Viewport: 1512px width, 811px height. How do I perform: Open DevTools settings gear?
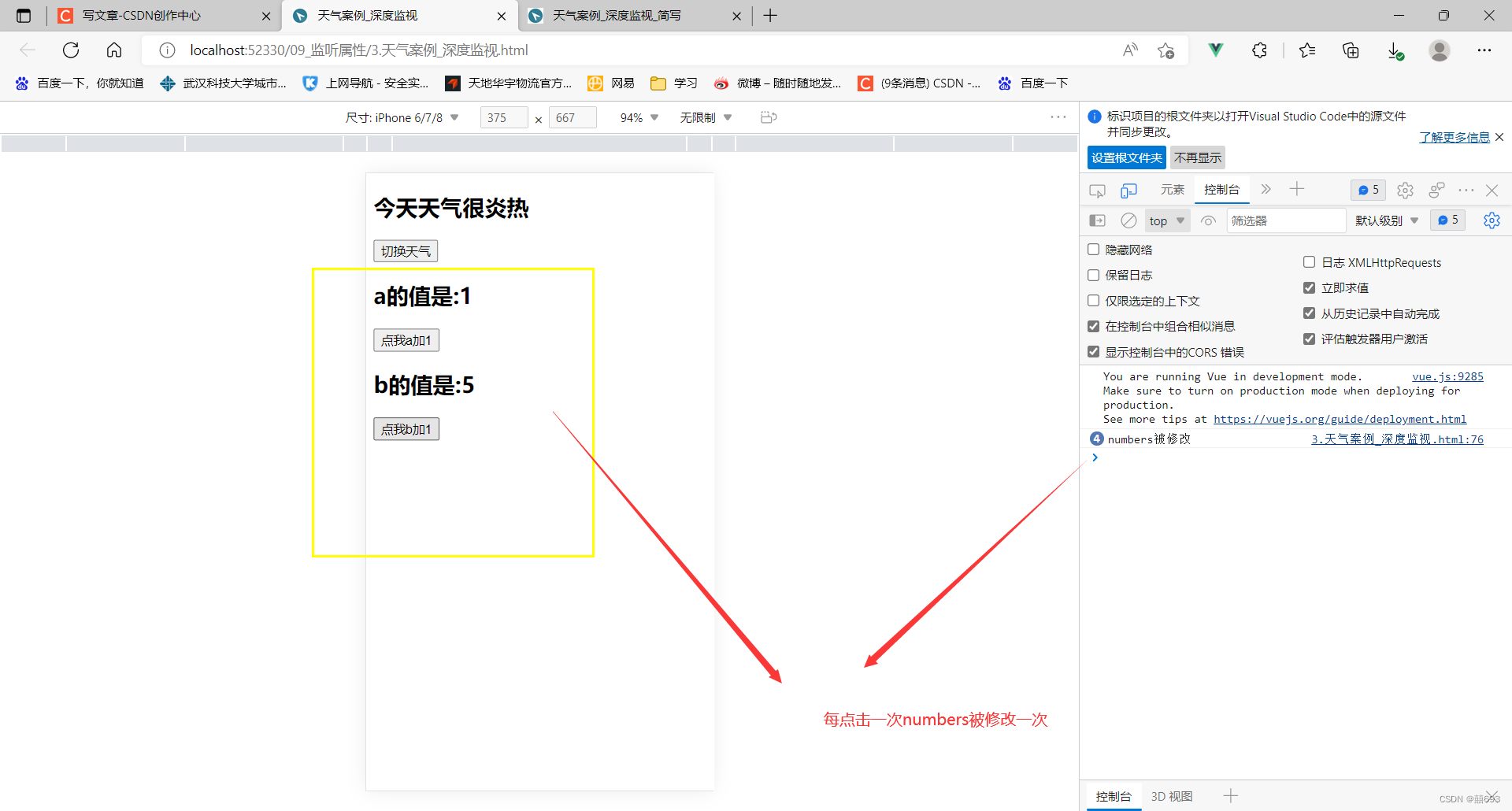(x=1405, y=190)
